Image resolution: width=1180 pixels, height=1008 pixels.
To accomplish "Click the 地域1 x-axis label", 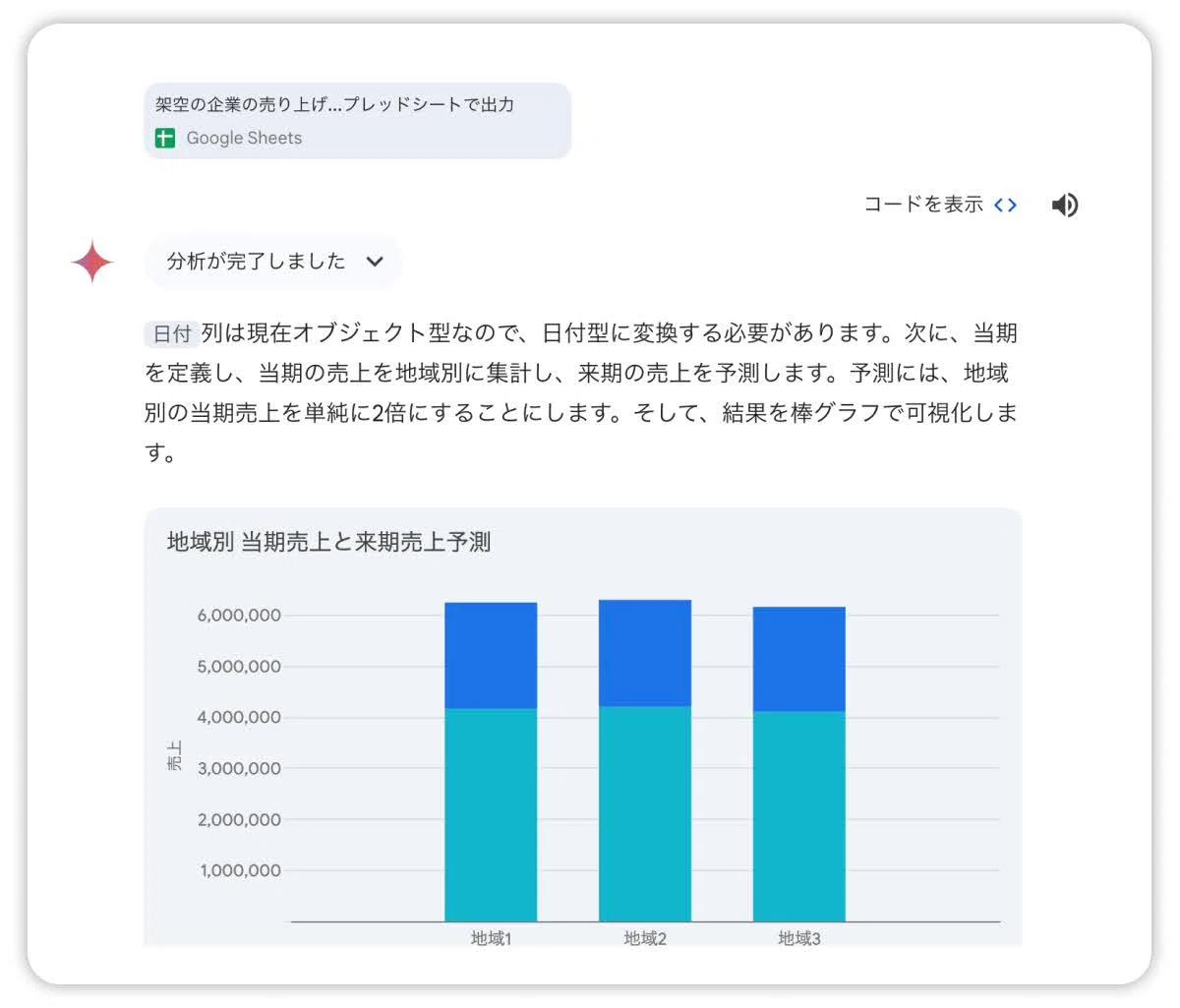I will pyautogui.click(x=491, y=938).
